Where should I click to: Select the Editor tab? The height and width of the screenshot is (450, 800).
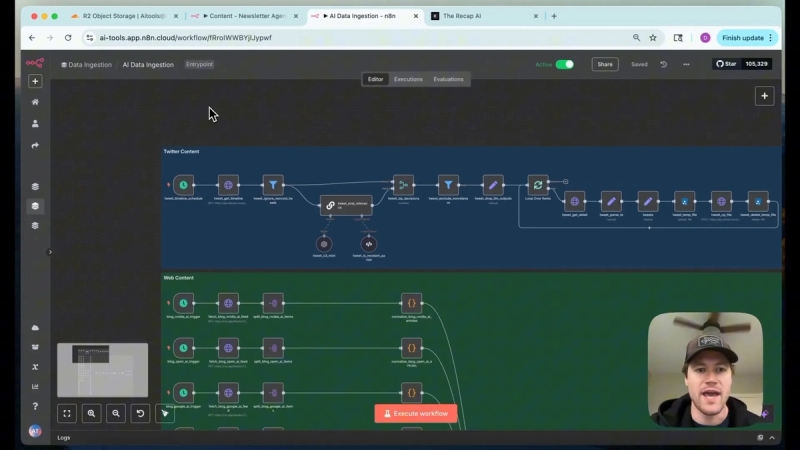[376, 79]
